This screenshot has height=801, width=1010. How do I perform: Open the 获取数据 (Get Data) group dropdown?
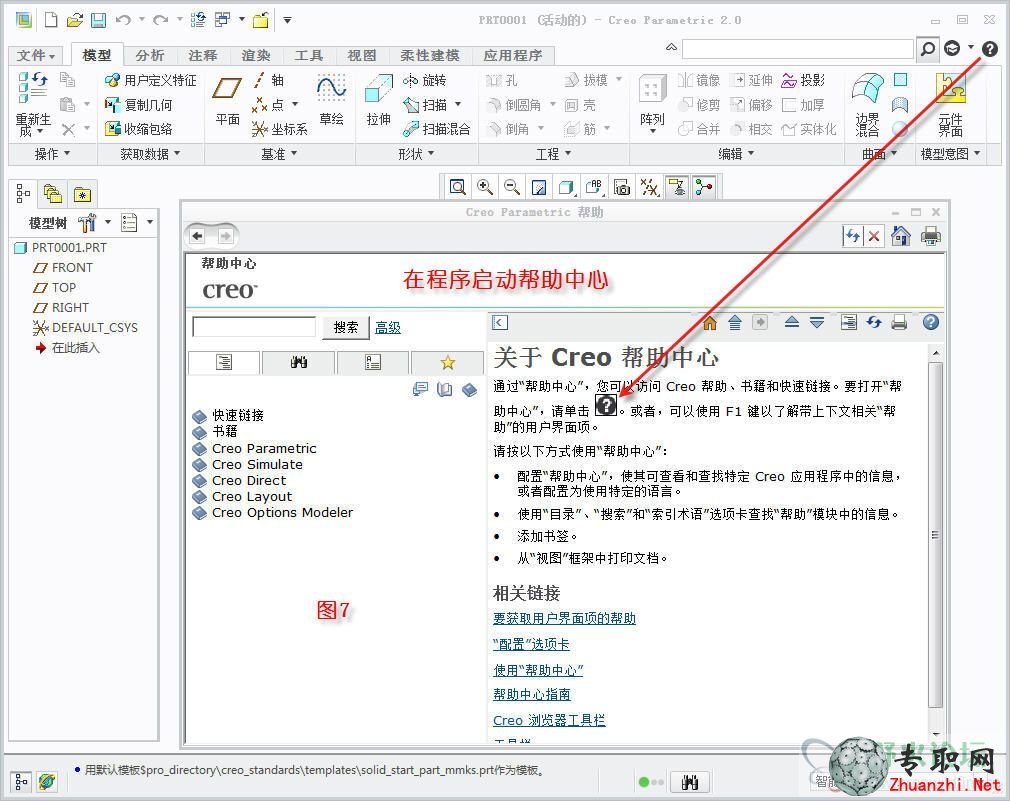click(x=151, y=154)
